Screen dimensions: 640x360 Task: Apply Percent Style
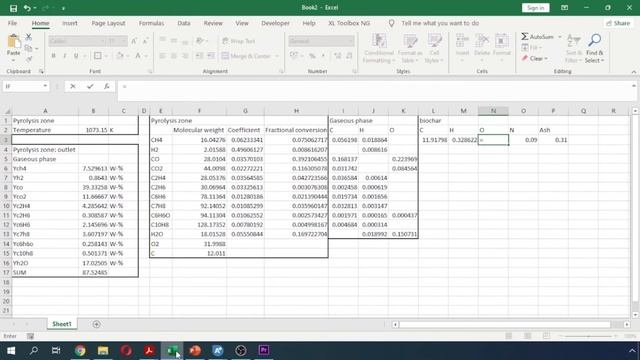pos(312,56)
